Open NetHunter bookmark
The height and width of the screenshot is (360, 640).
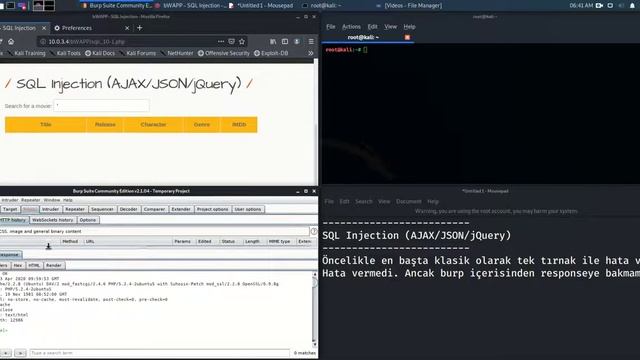point(177,53)
